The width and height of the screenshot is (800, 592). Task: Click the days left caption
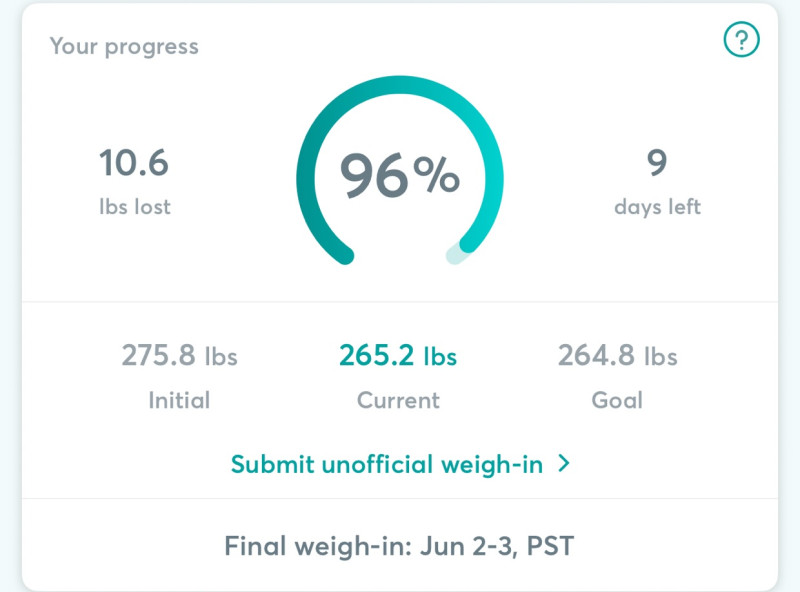click(x=657, y=207)
